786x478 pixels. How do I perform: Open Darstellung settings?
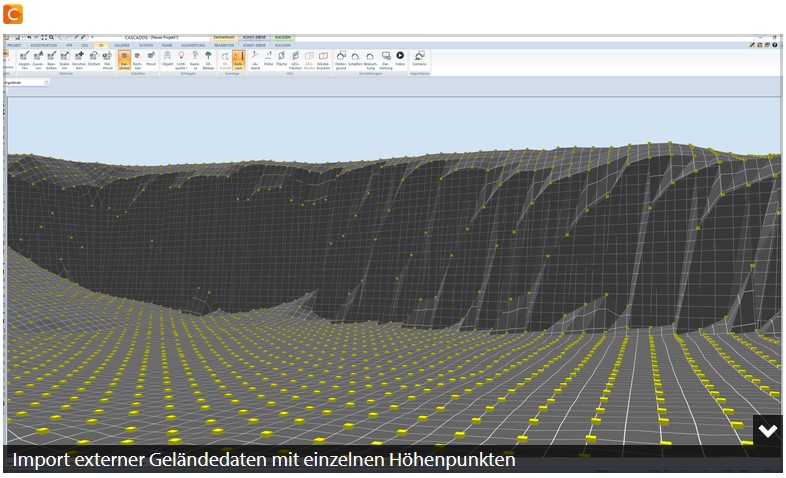(x=386, y=60)
